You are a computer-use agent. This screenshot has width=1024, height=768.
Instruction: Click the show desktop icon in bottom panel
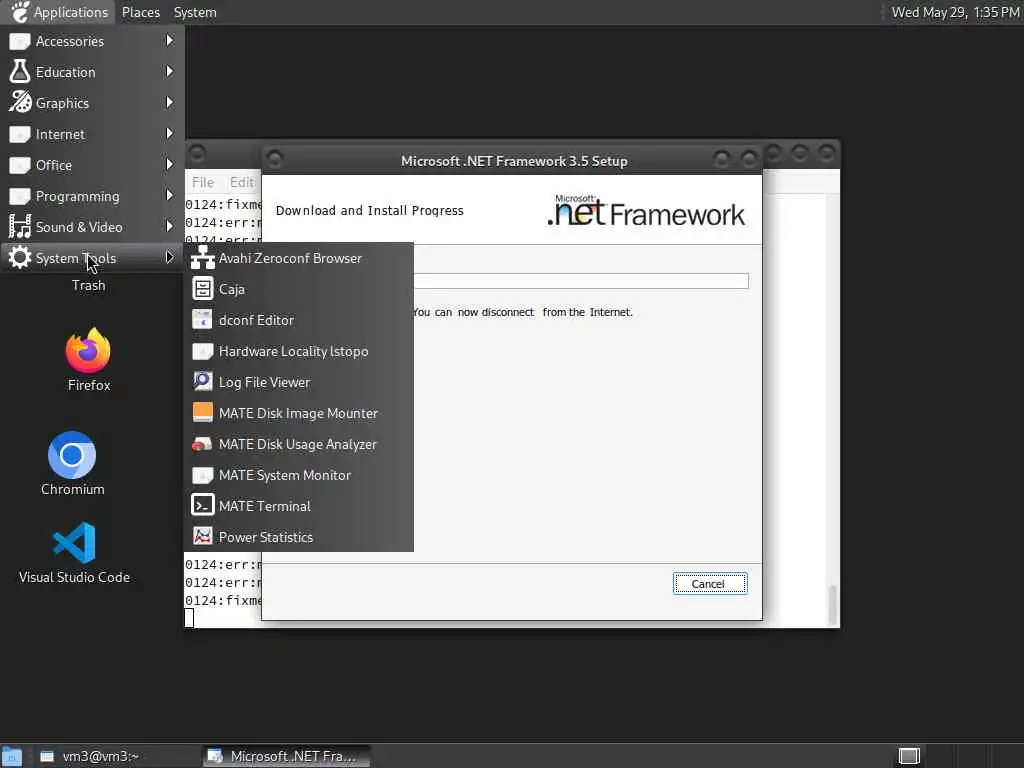(x=11, y=756)
